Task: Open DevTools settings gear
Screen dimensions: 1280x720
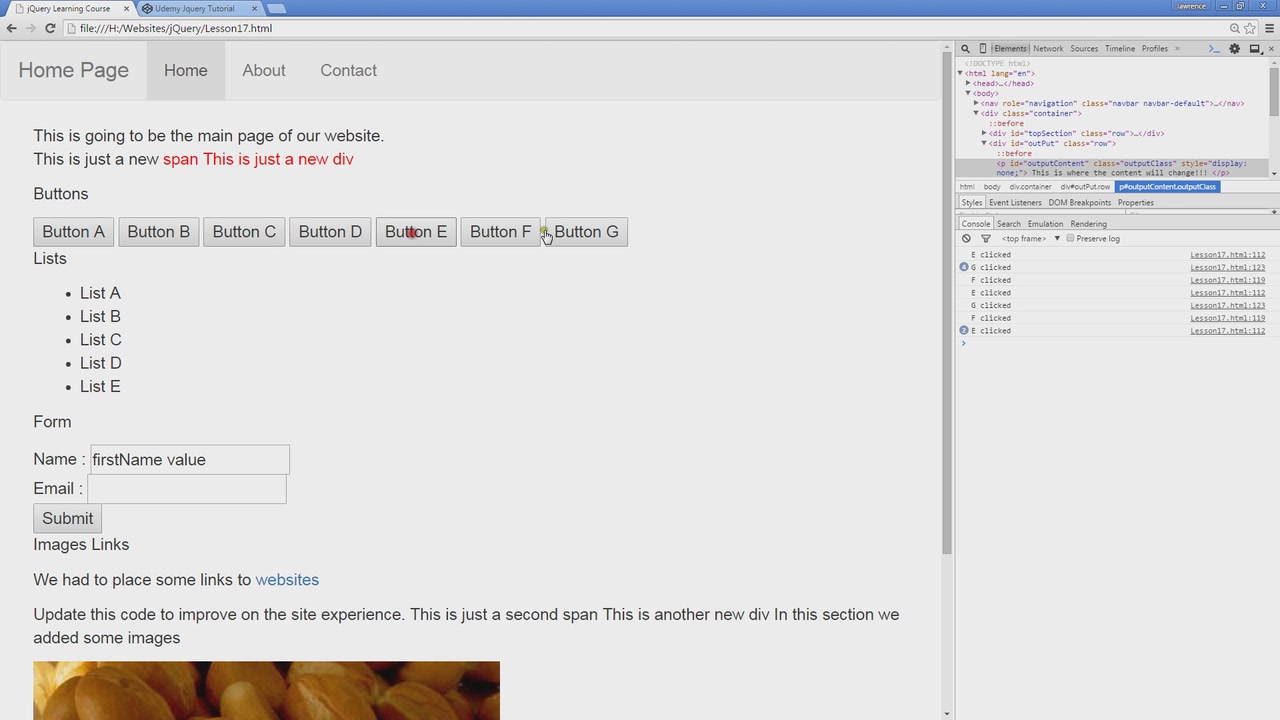Action: [x=1235, y=48]
